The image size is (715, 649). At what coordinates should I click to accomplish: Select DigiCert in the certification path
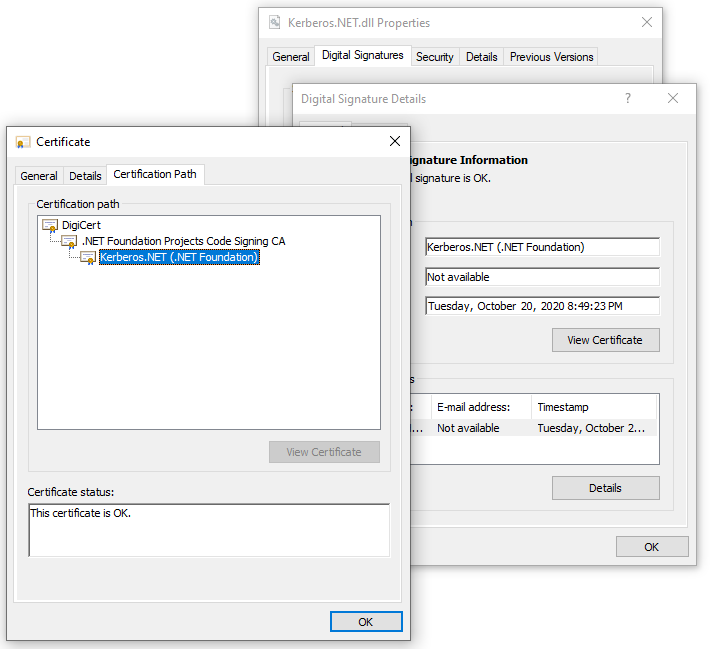point(81,225)
